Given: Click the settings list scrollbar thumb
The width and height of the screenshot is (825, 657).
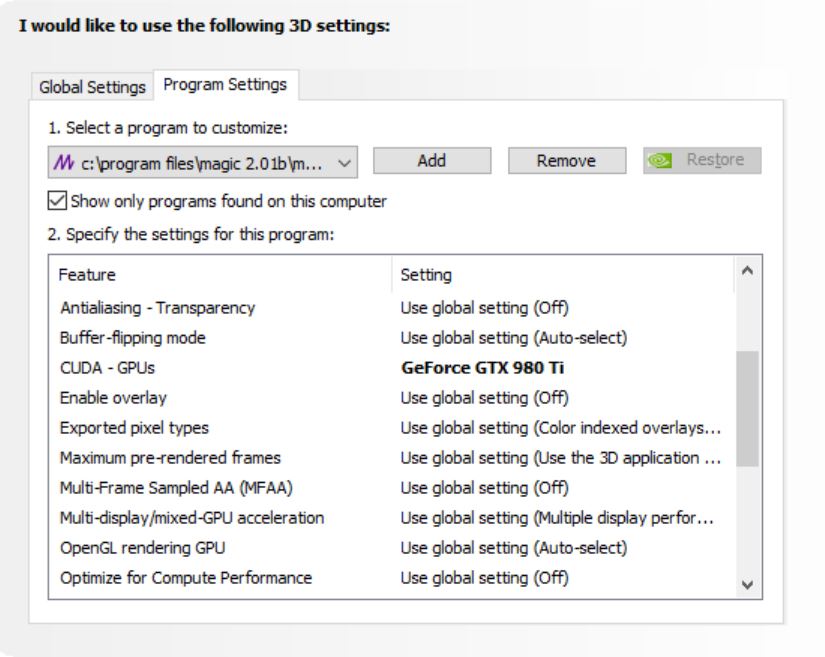Looking at the screenshot, I should pyautogui.click(x=747, y=409).
